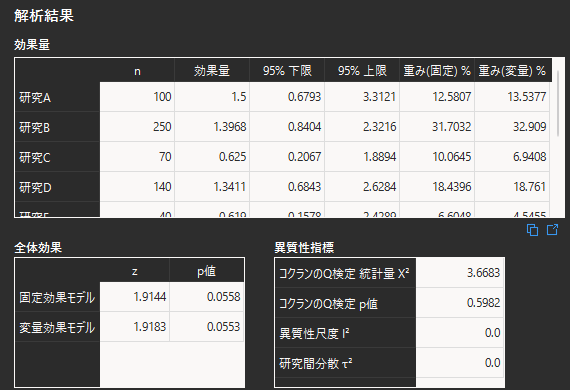Select the 研究D row header

57,187
